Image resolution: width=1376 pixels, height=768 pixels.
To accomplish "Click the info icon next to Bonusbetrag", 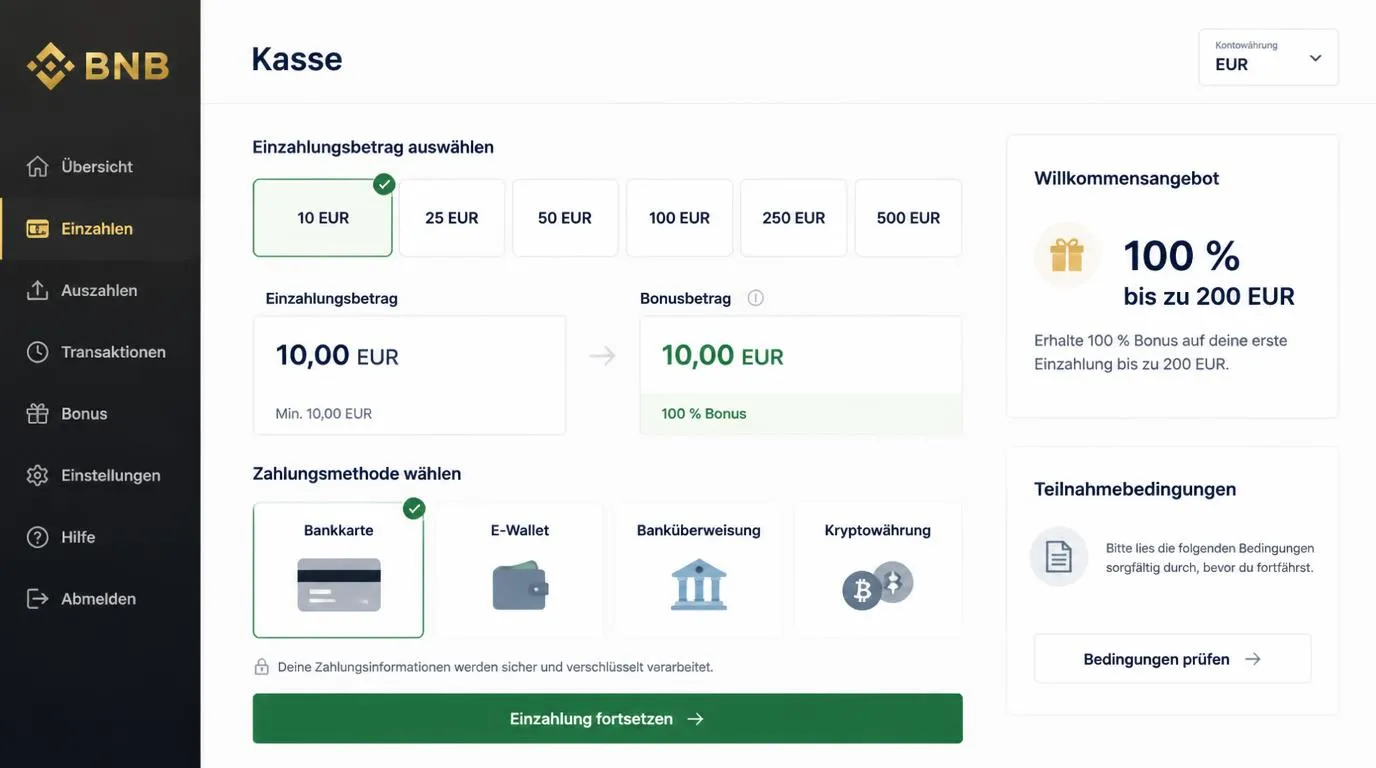I will pos(756,298).
